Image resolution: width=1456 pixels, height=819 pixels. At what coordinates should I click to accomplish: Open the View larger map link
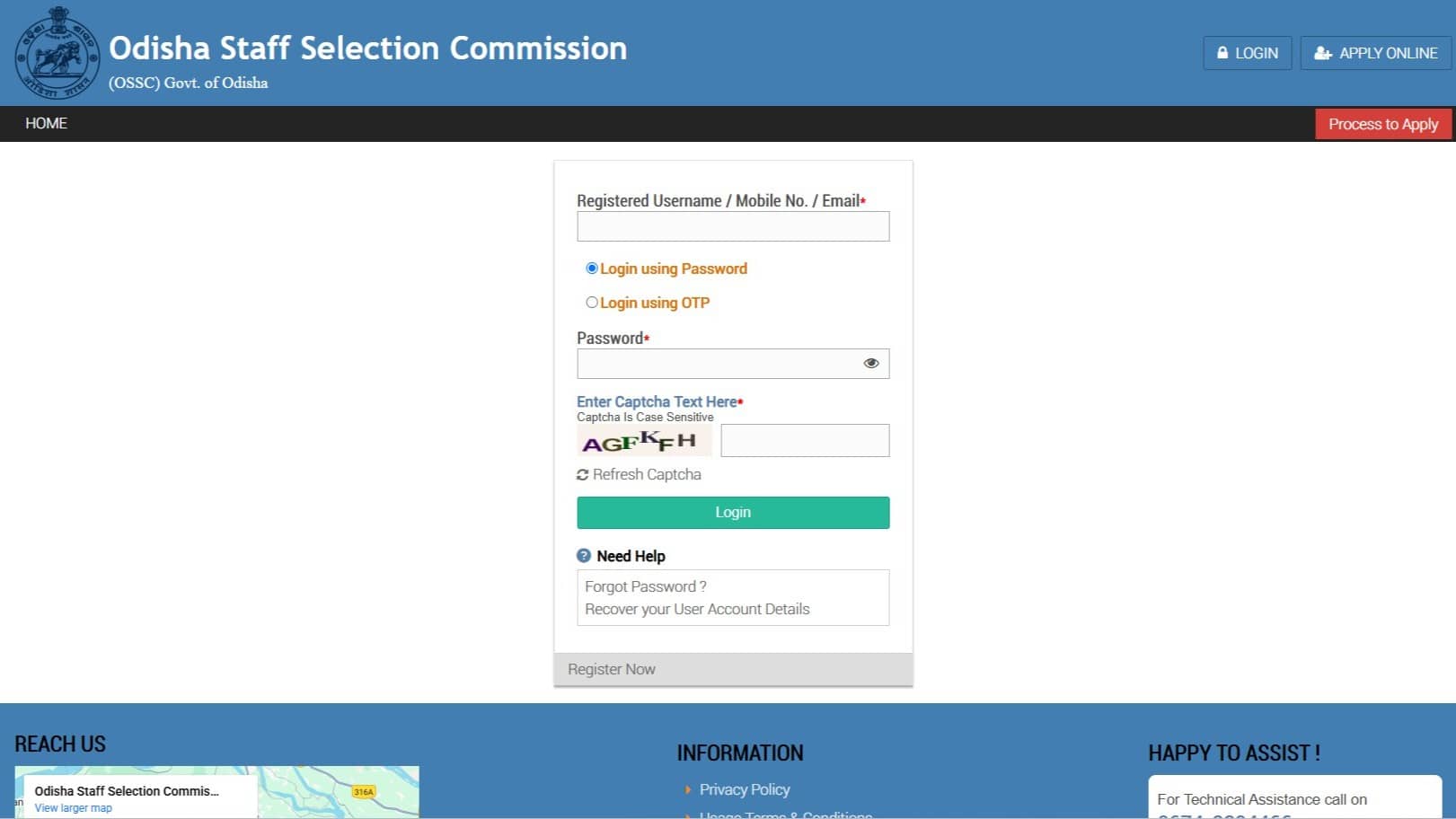pyautogui.click(x=72, y=807)
